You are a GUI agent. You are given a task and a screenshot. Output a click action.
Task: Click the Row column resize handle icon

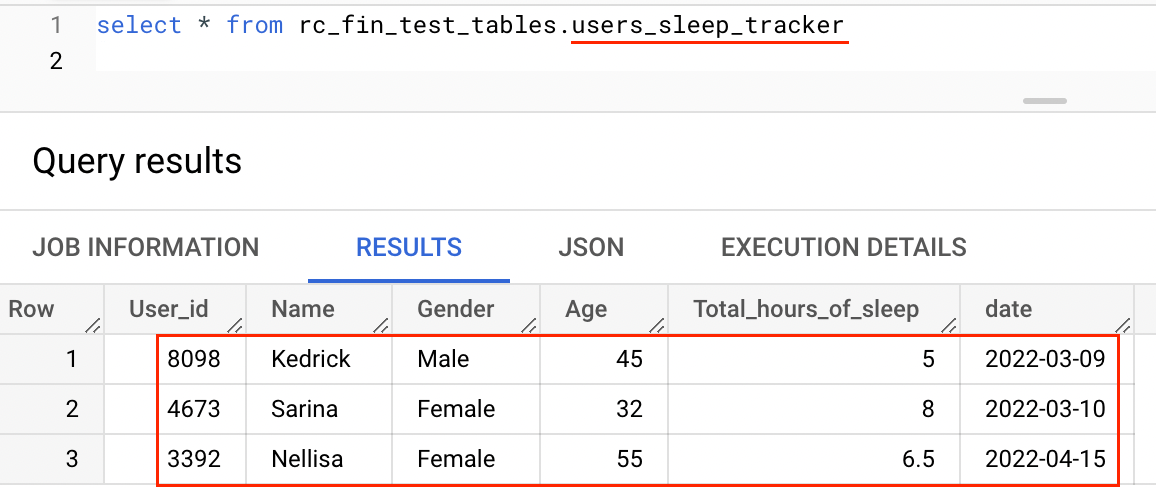tap(94, 324)
